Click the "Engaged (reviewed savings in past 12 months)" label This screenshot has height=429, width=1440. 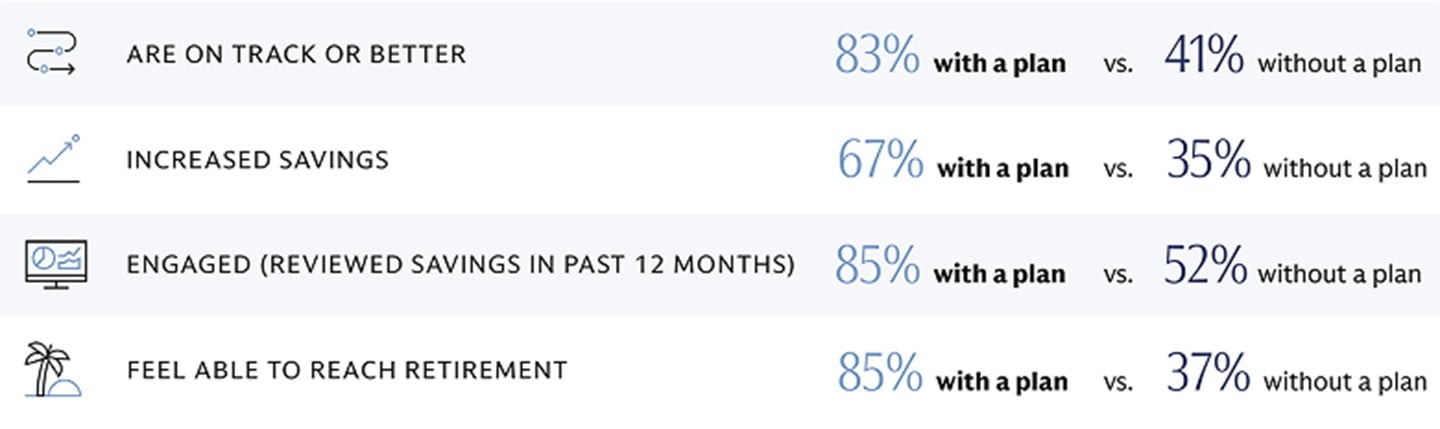(x=461, y=265)
